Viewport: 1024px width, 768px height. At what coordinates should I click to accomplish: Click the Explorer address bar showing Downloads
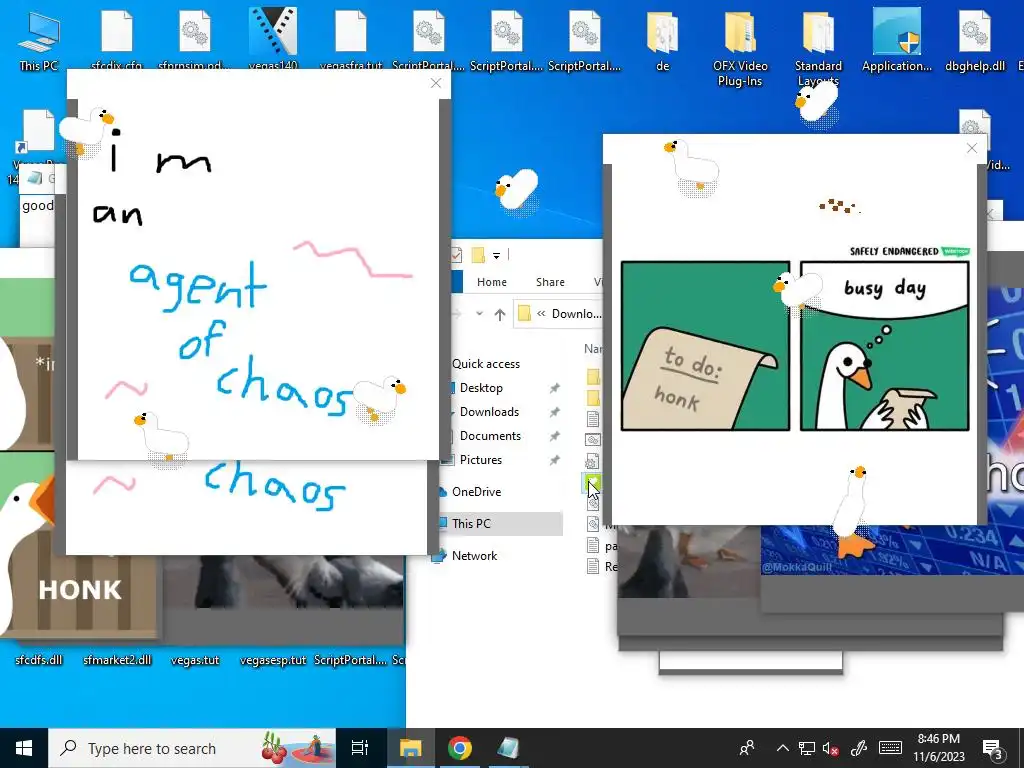[x=558, y=314]
